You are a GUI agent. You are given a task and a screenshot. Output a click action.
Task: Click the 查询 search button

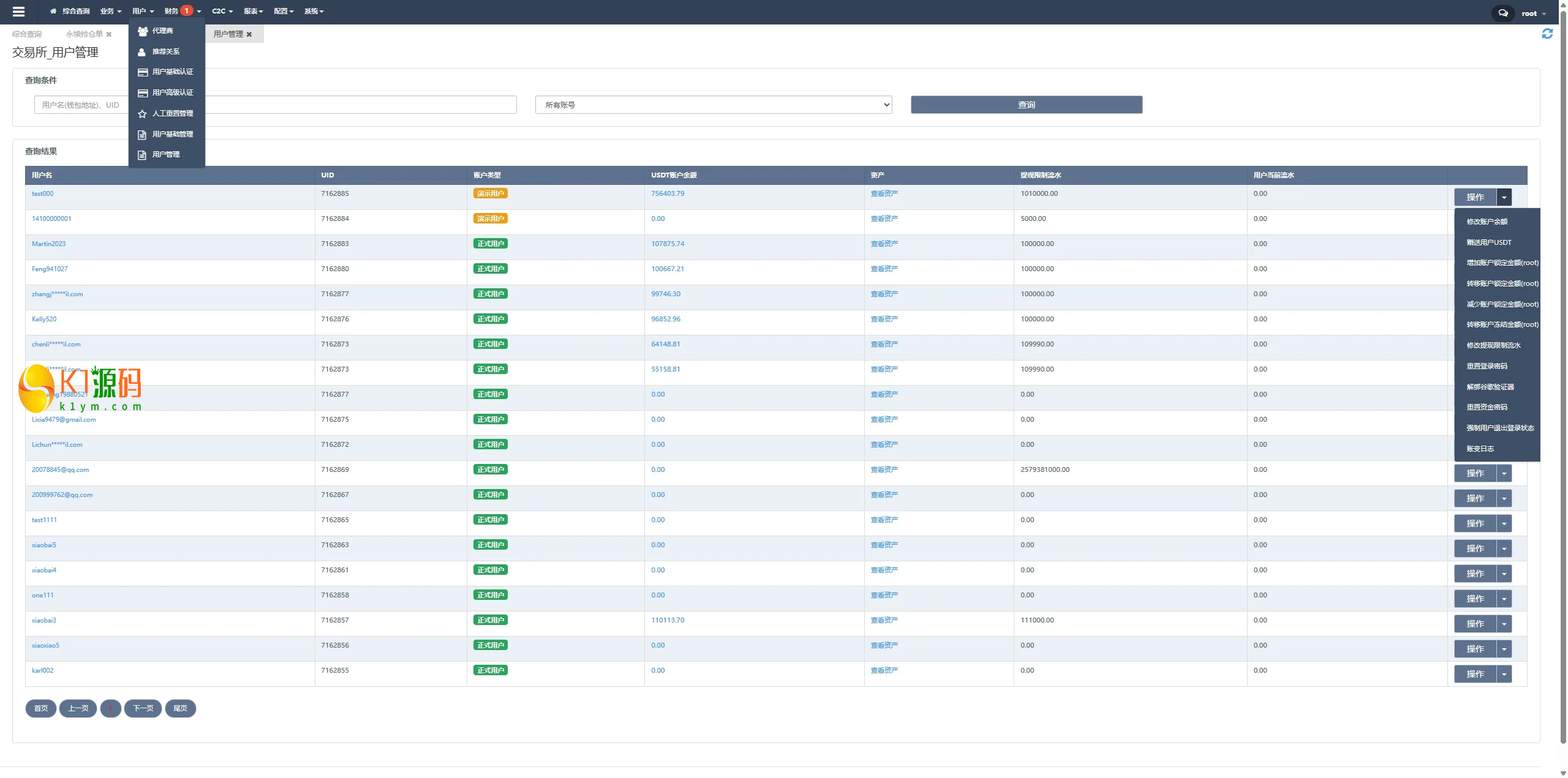[x=1026, y=105]
